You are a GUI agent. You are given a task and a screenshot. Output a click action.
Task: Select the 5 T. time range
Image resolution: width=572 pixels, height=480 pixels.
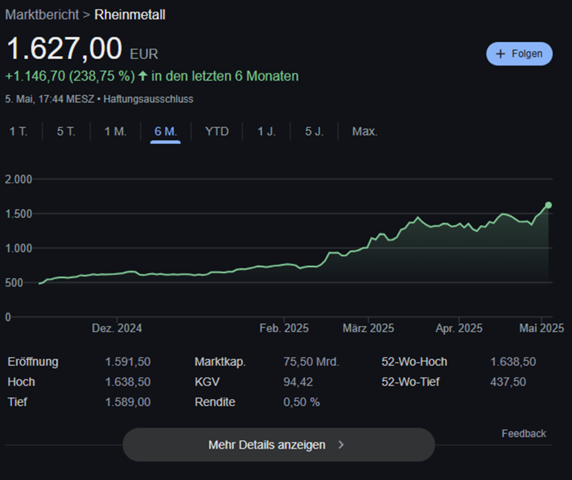point(66,131)
